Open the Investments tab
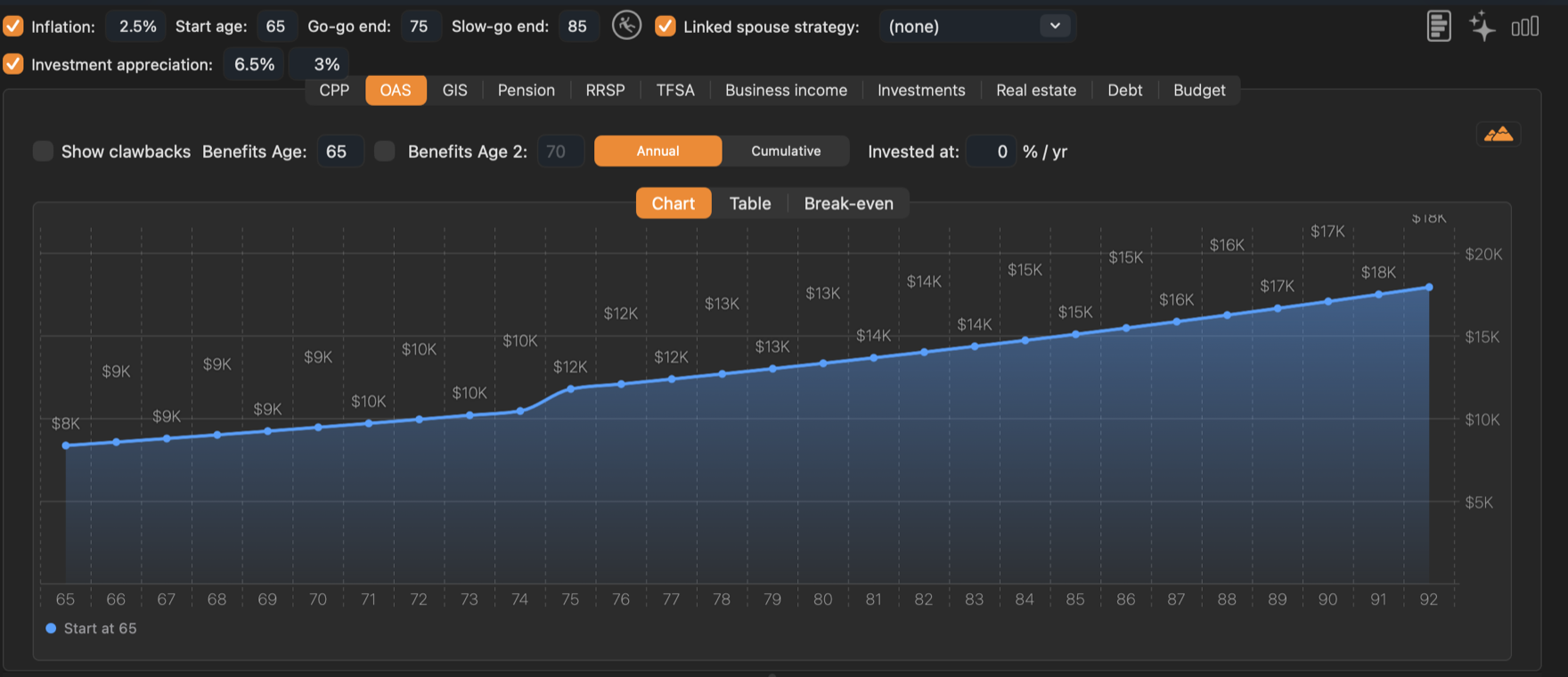This screenshot has height=677, width=1568. (921, 90)
